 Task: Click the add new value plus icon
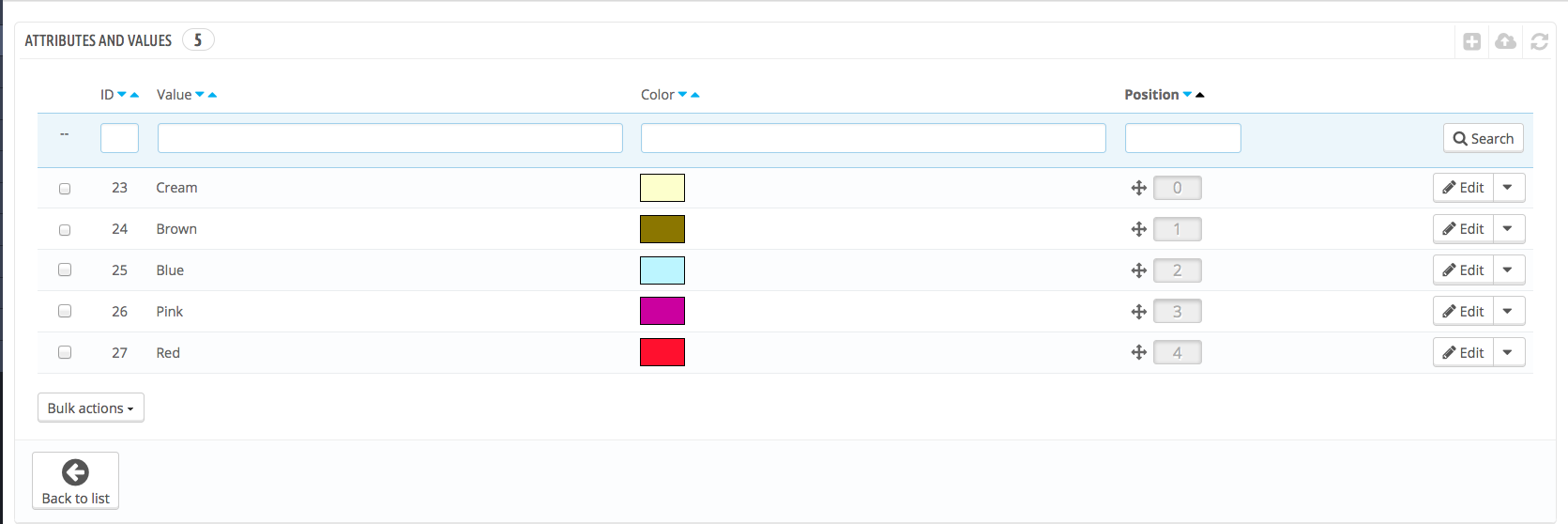1471,41
